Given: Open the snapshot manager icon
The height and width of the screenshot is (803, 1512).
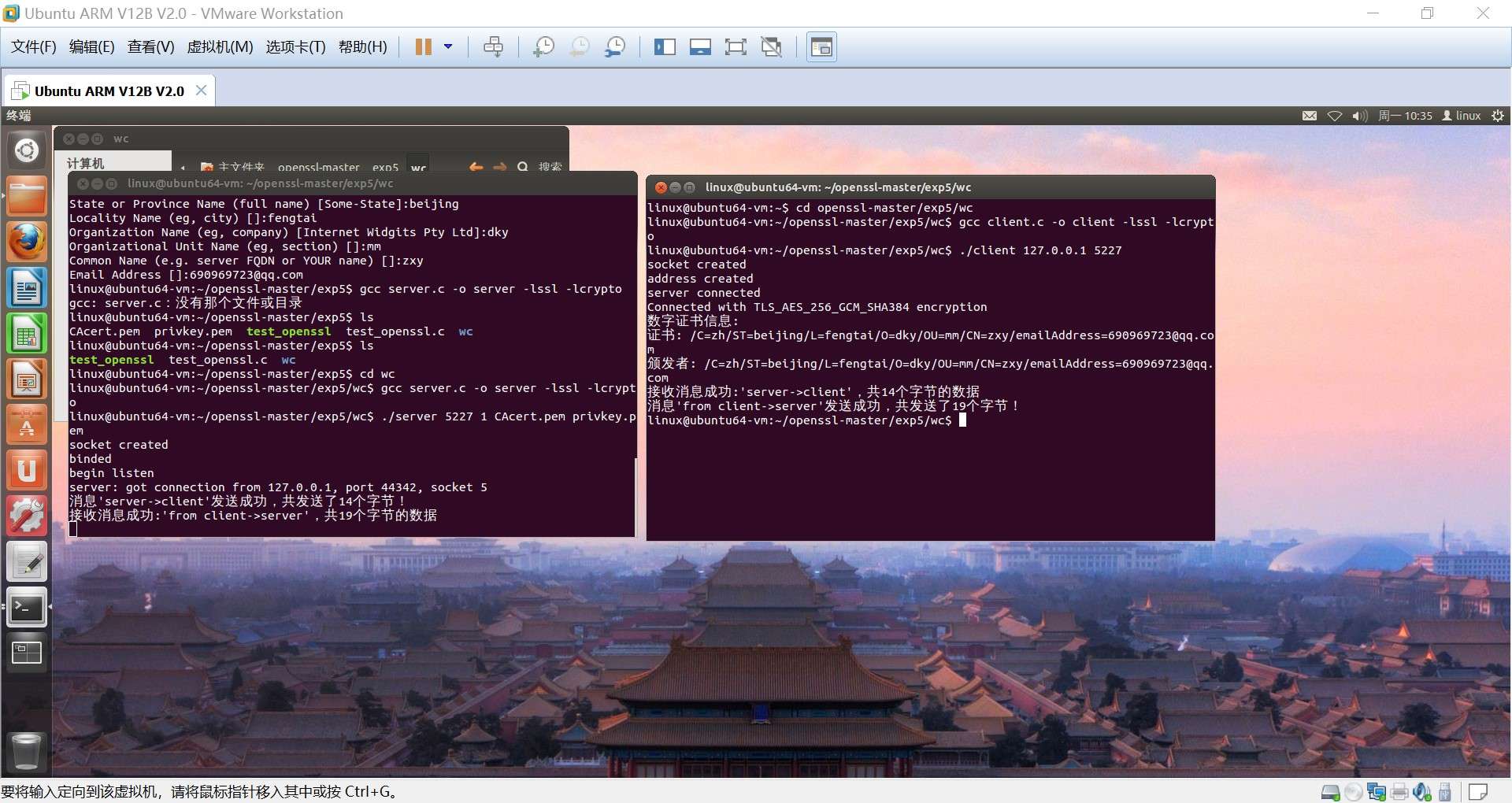Looking at the screenshot, I should 615,47.
